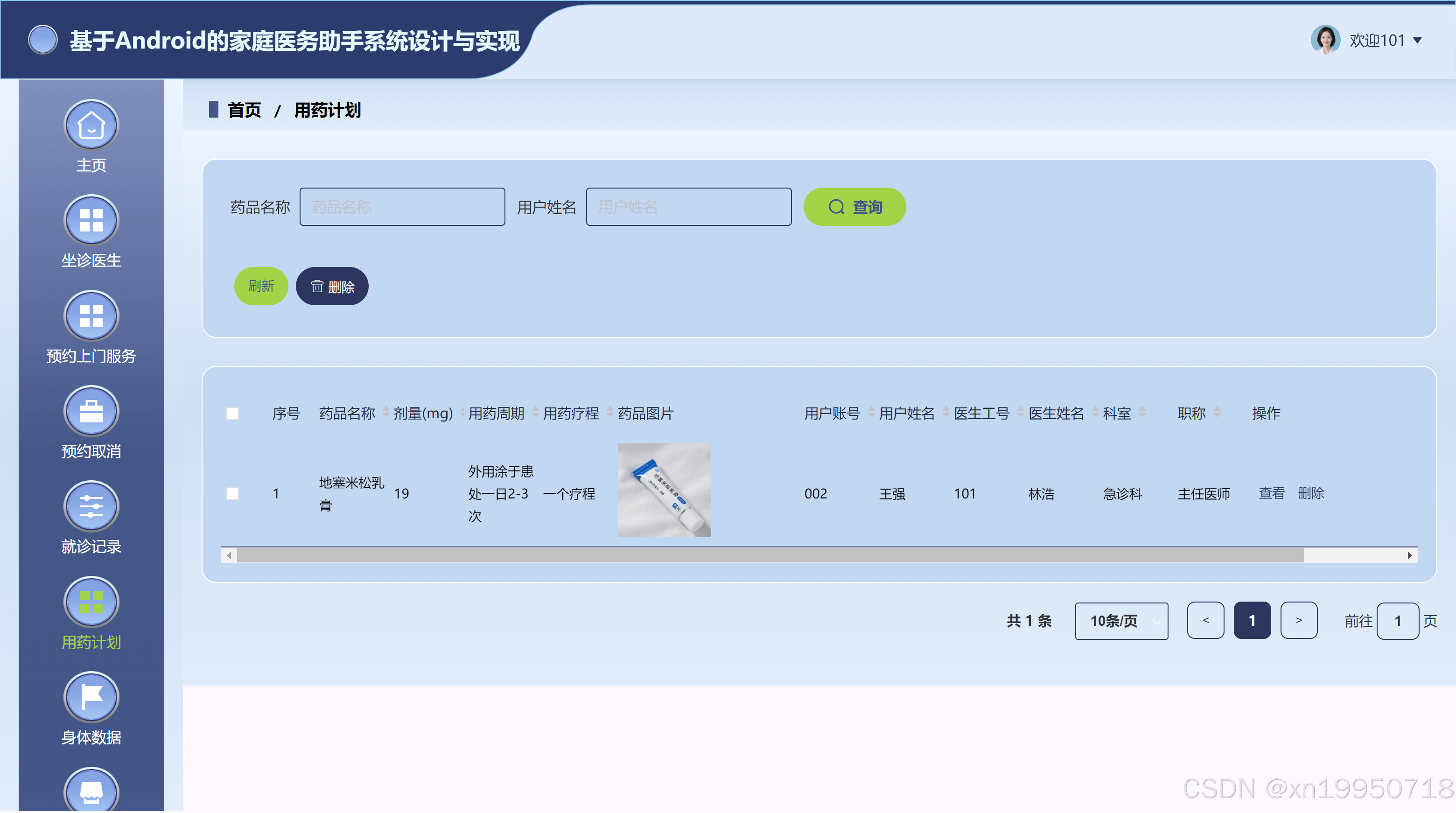
Task: Click cell text 外用涂于患处一日2-3次
Action: click(501, 494)
